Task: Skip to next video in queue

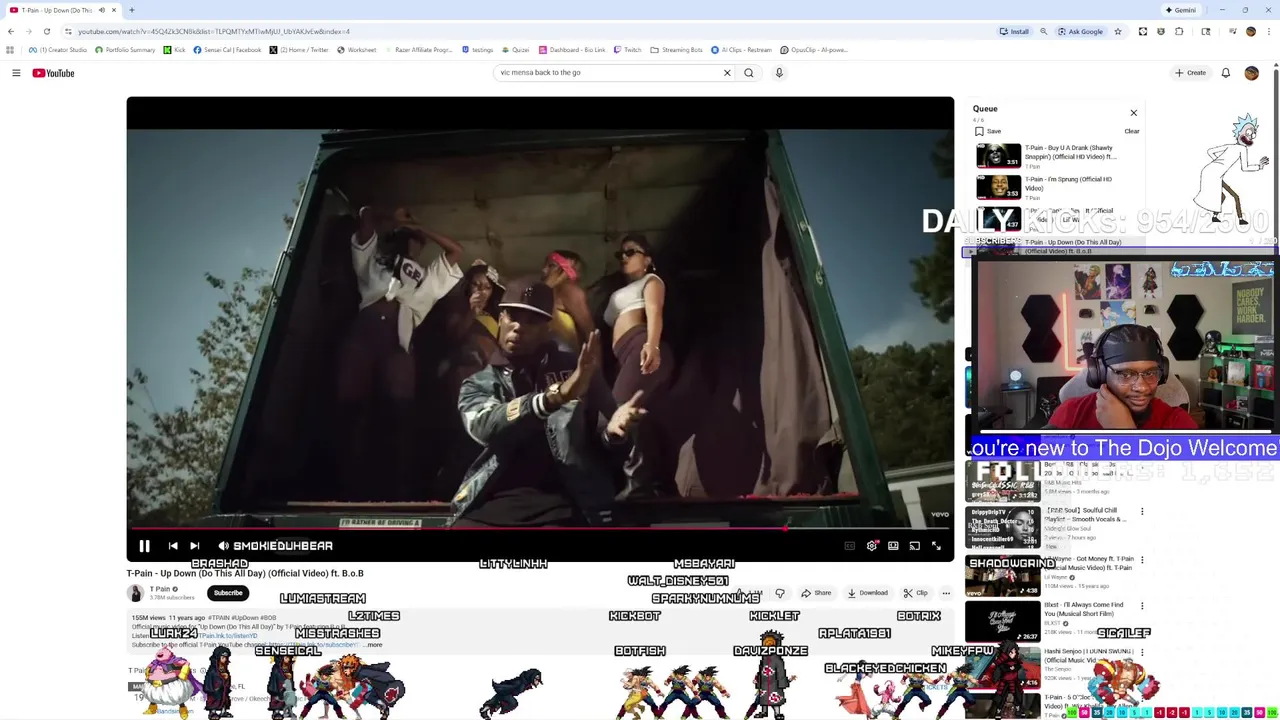Action: pyautogui.click(x=195, y=546)
